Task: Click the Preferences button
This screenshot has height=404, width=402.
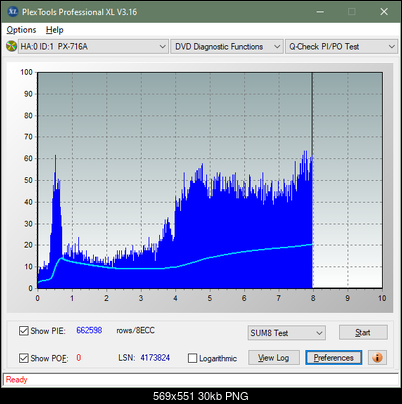Action: tap(333, 358)
